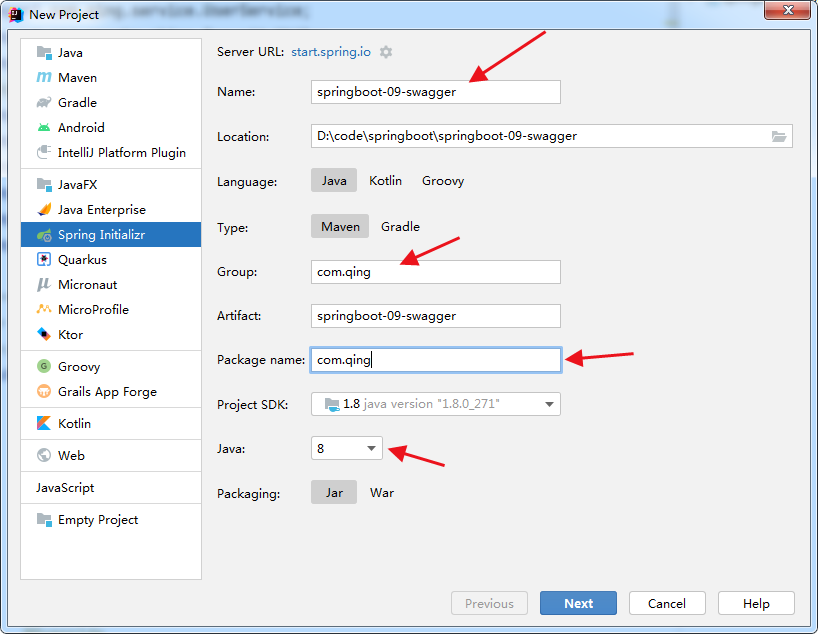The image size is (818, 634).
Task: Click the Spring Initializr leaf icon
Action: tap(44, 235)
